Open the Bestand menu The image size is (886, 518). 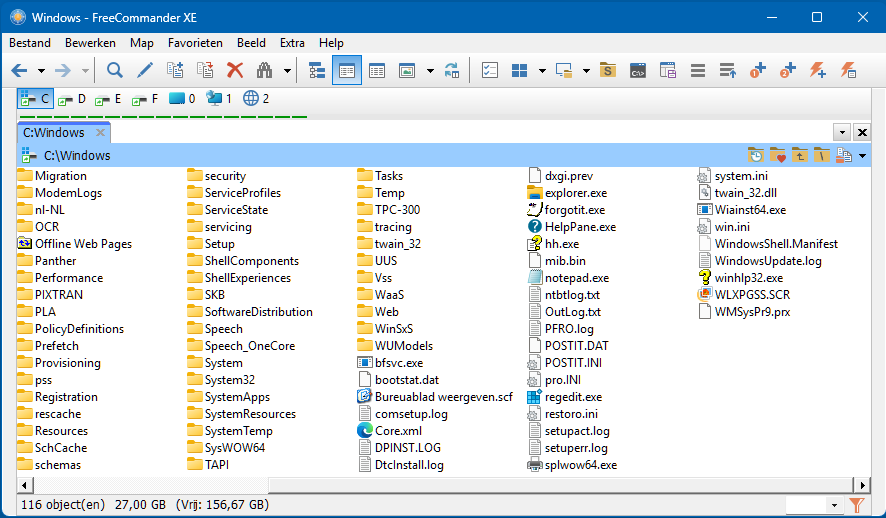pos(30,43)
